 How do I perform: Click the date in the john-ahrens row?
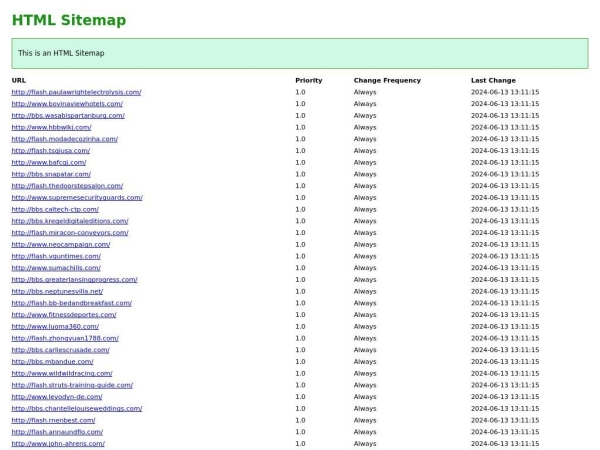505,444
